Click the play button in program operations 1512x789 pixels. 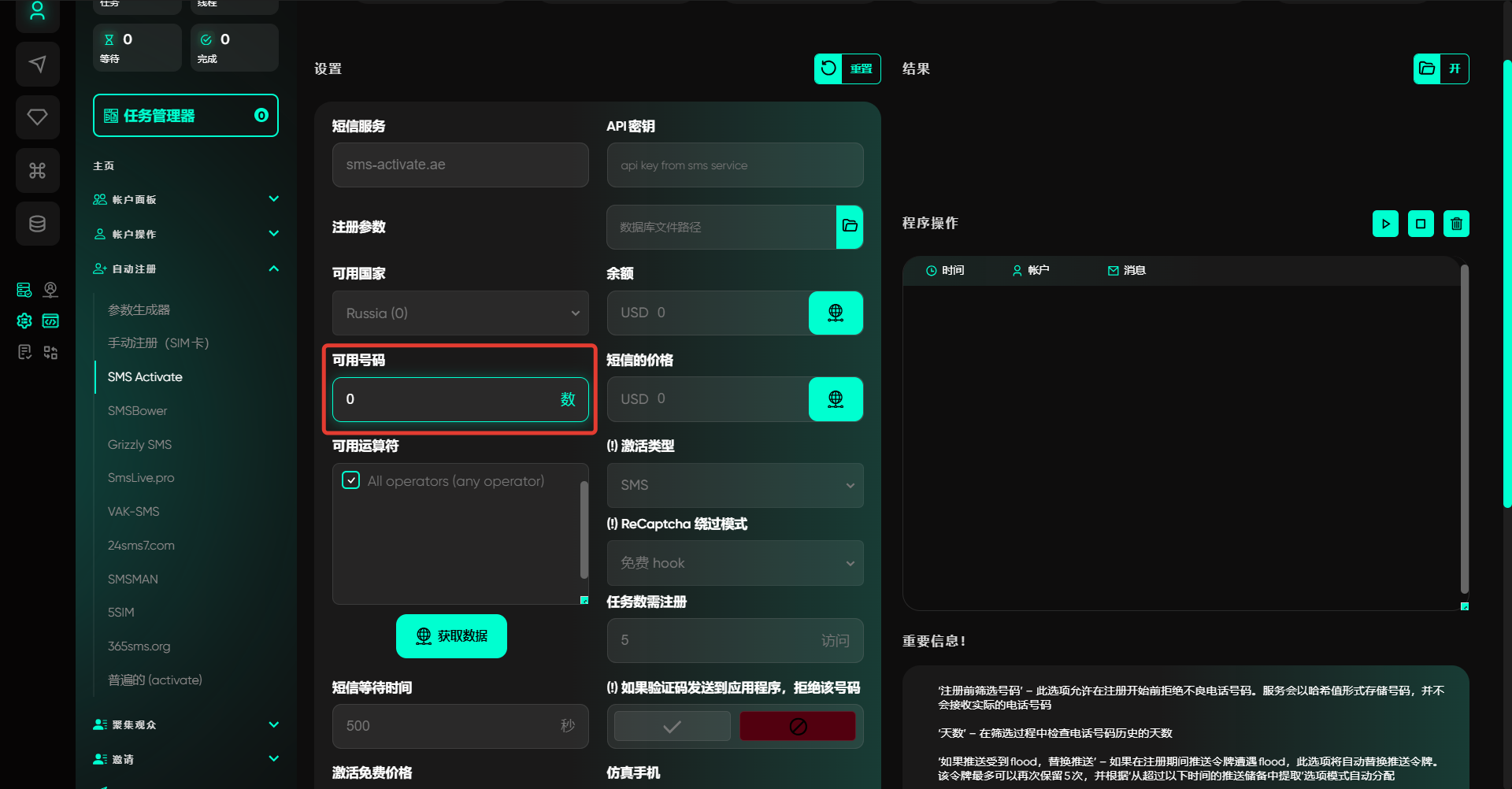tap(1385, 224)
